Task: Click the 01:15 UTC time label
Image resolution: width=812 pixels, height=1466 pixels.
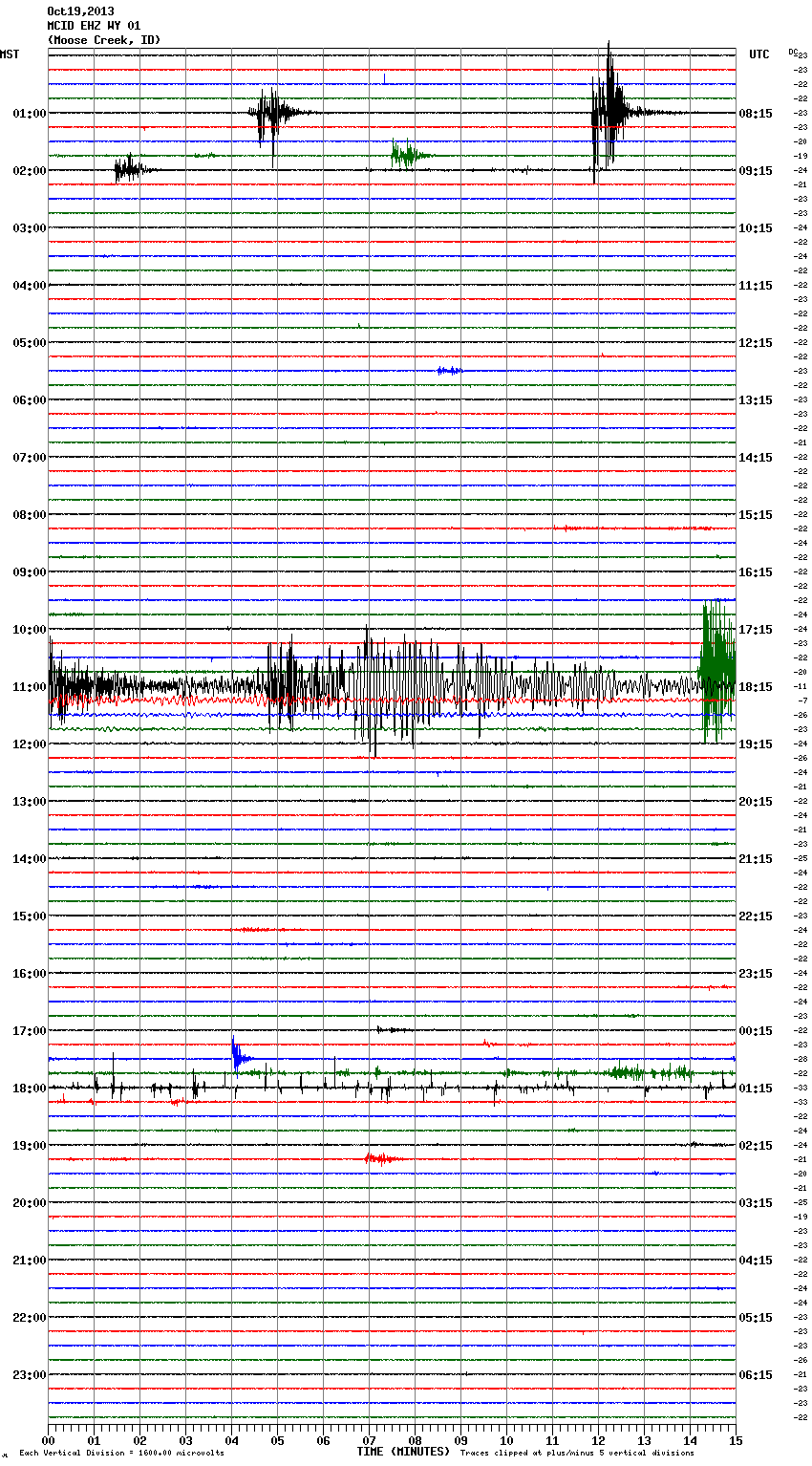Action: pyautogui.click(x=756, y=1089)
